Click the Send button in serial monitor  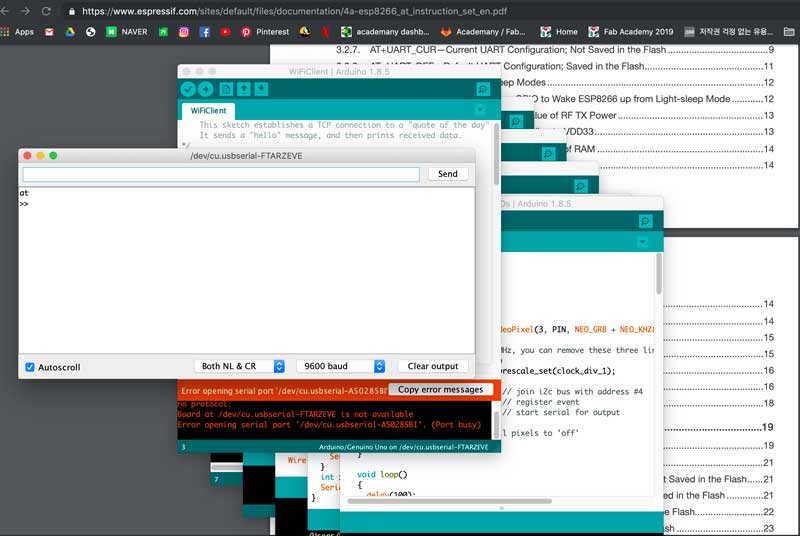pos(447,174)
